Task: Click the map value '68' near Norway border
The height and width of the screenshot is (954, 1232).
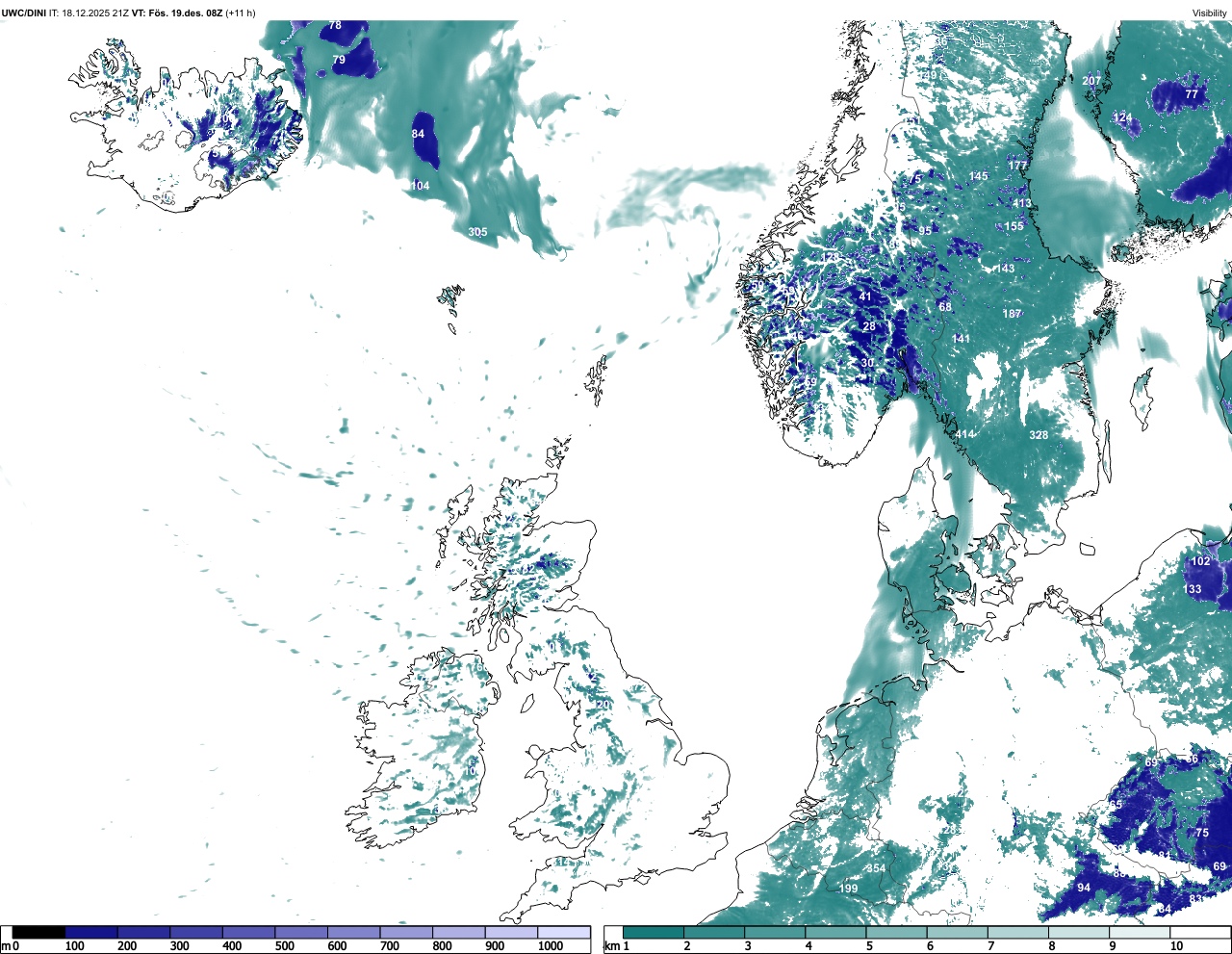Action: [945, 308]
